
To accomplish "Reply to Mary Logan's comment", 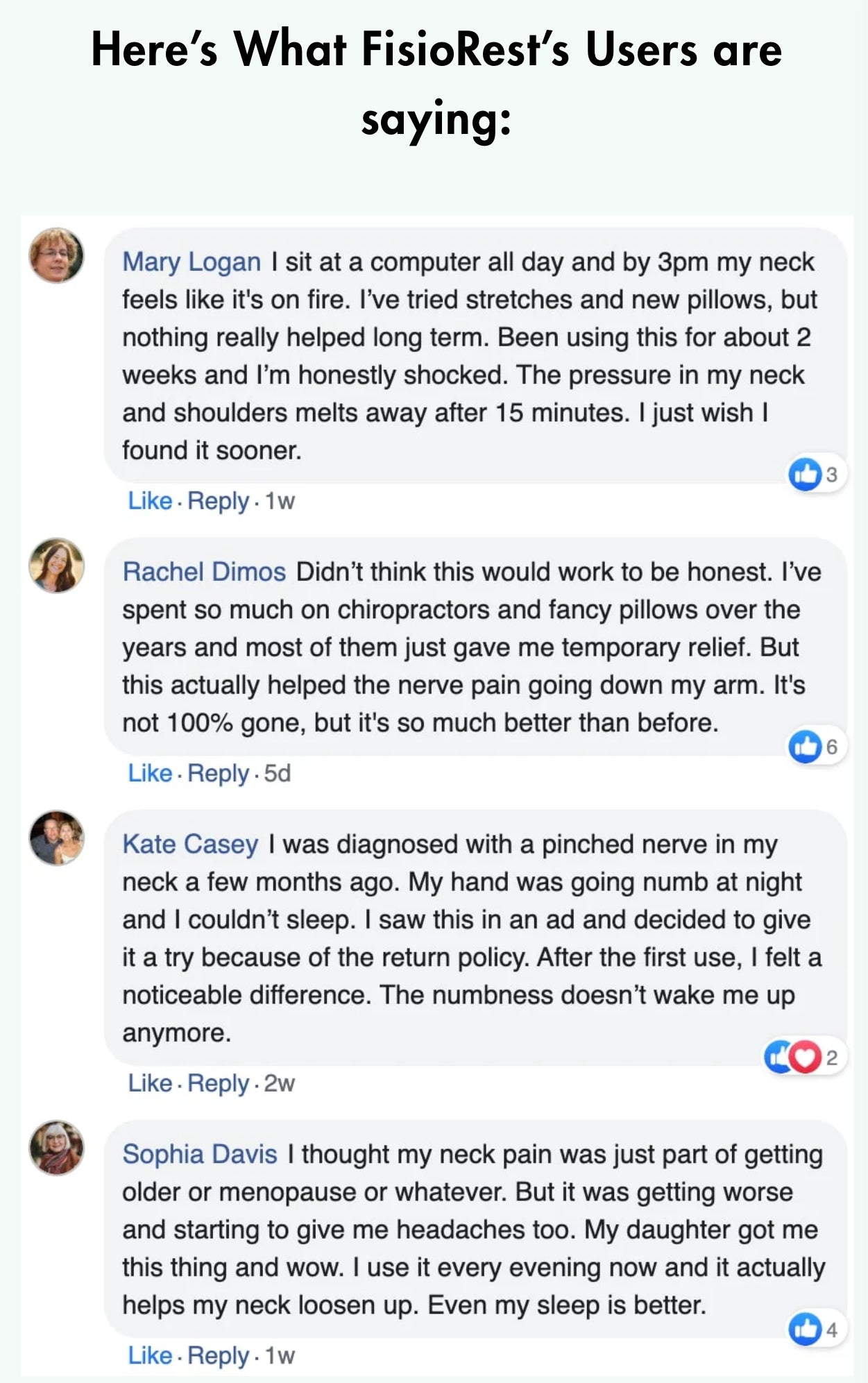I will point(218,500).
